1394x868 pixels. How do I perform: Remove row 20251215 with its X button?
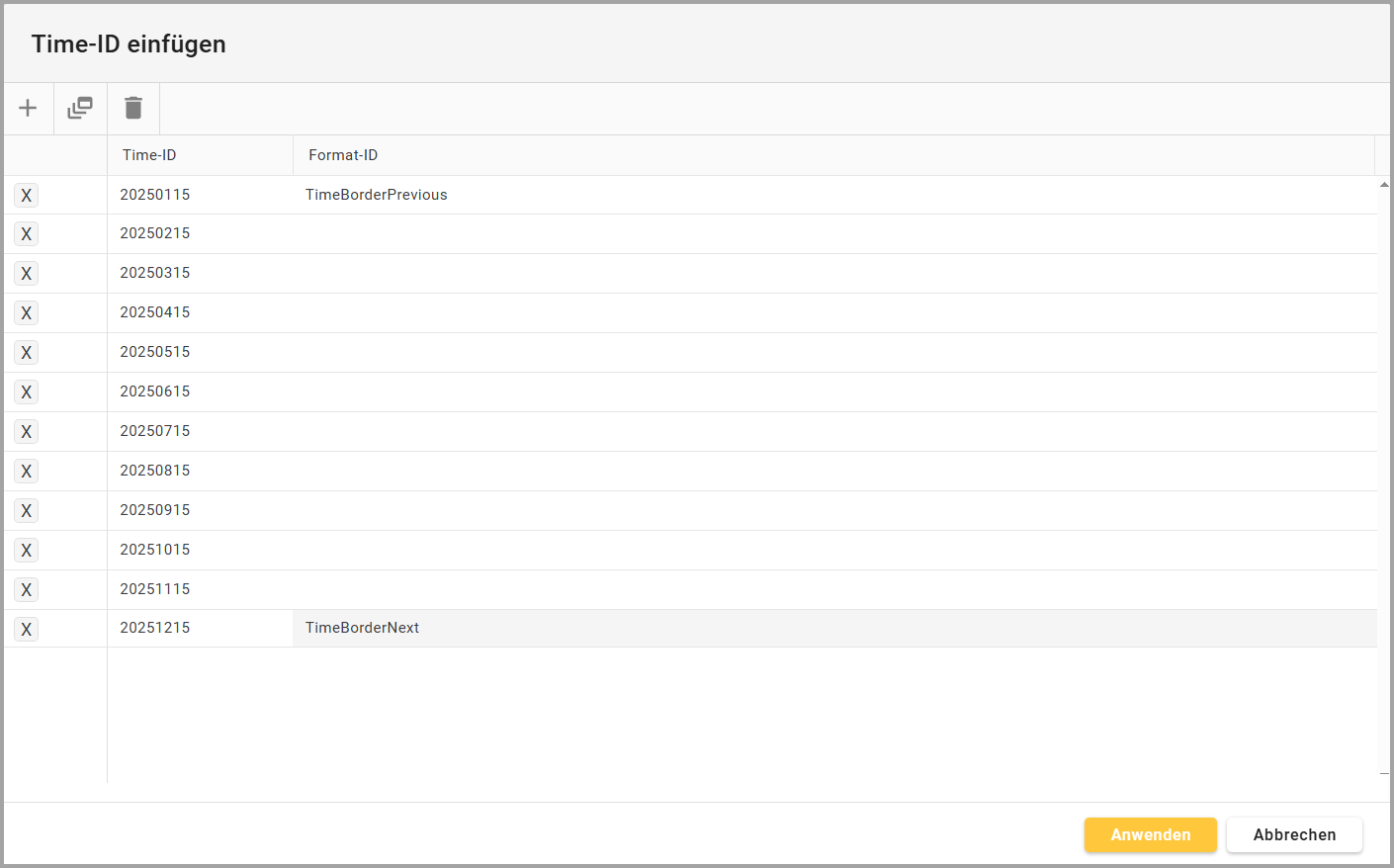tap(27, 629)
